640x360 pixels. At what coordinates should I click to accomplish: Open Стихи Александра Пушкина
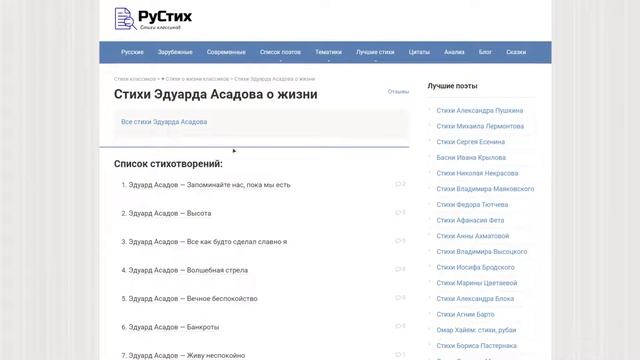click(480, 111)
